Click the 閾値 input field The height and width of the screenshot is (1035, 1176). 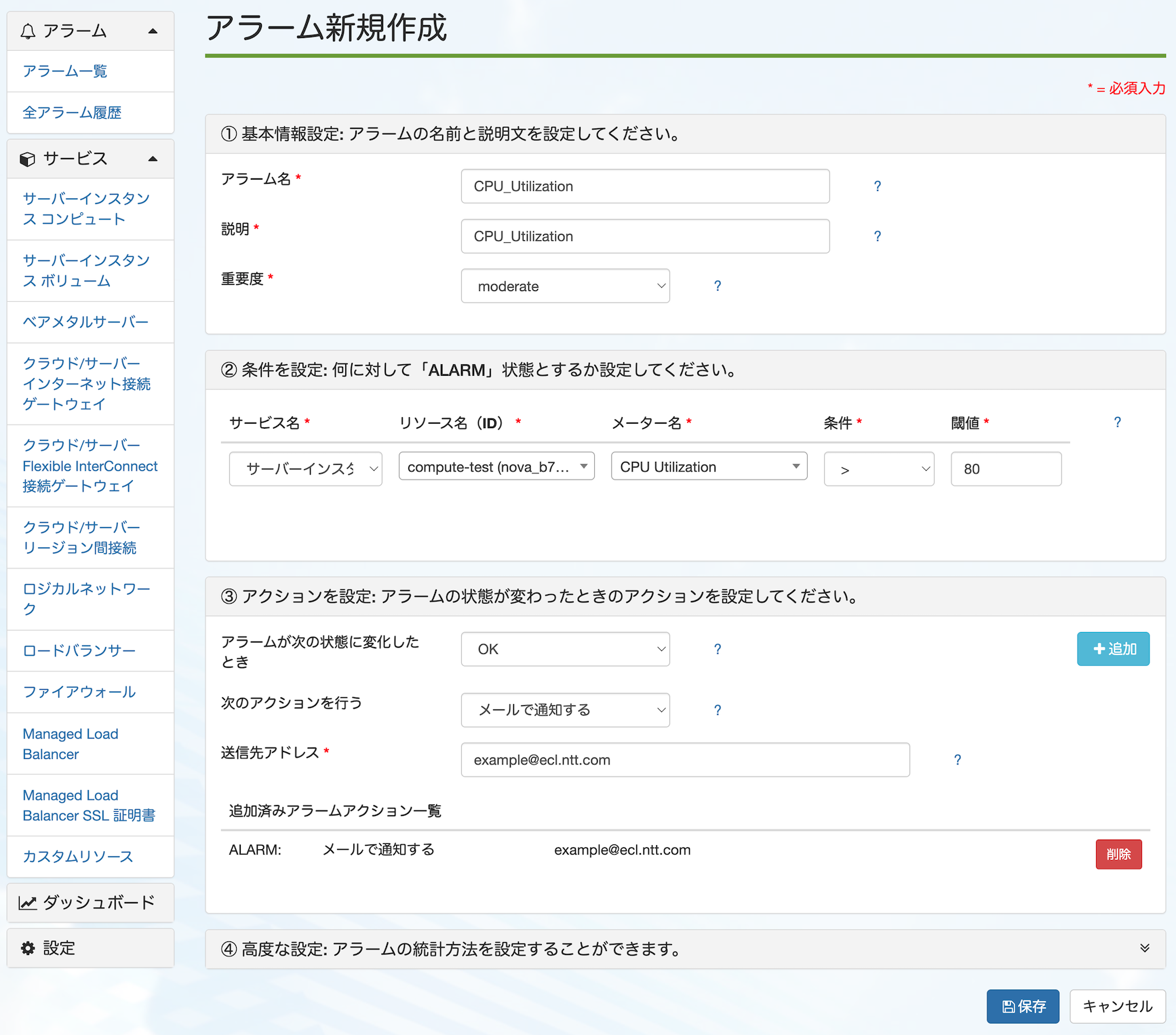1006,469
